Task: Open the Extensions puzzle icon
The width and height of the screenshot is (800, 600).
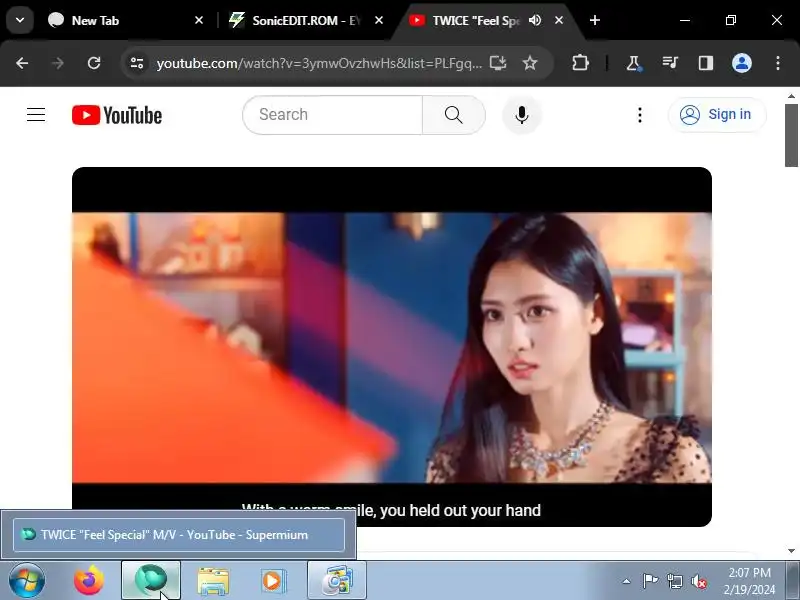Action: point(580,63)
